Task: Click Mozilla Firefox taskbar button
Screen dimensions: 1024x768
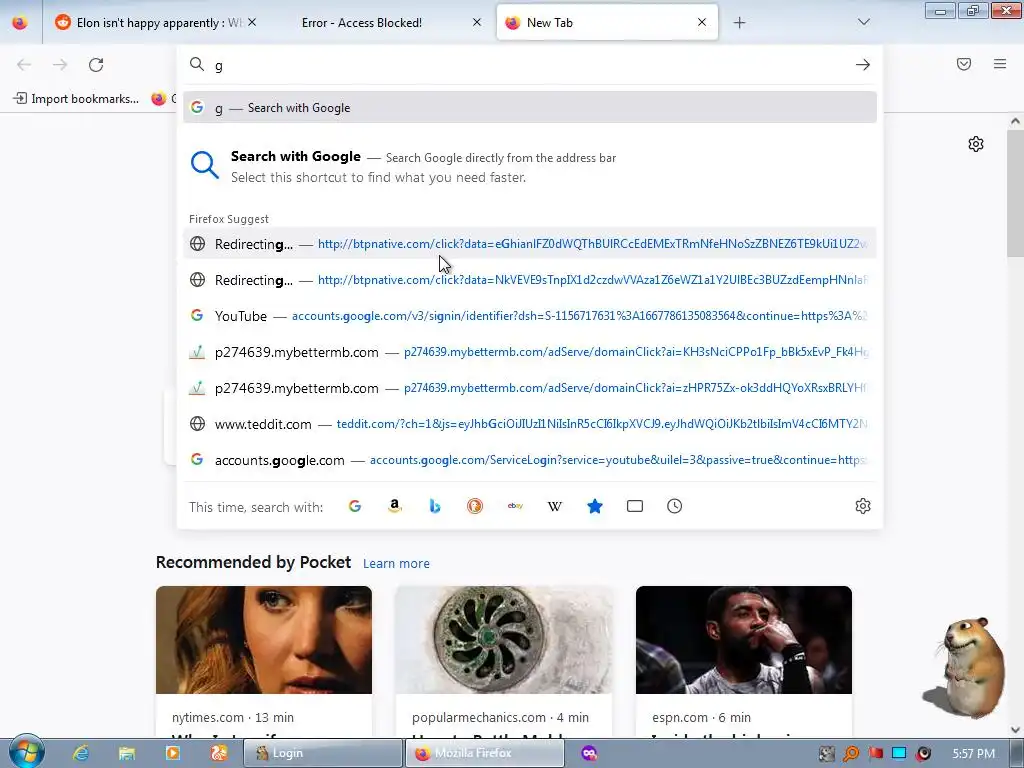Action: [x=485, y=753]
